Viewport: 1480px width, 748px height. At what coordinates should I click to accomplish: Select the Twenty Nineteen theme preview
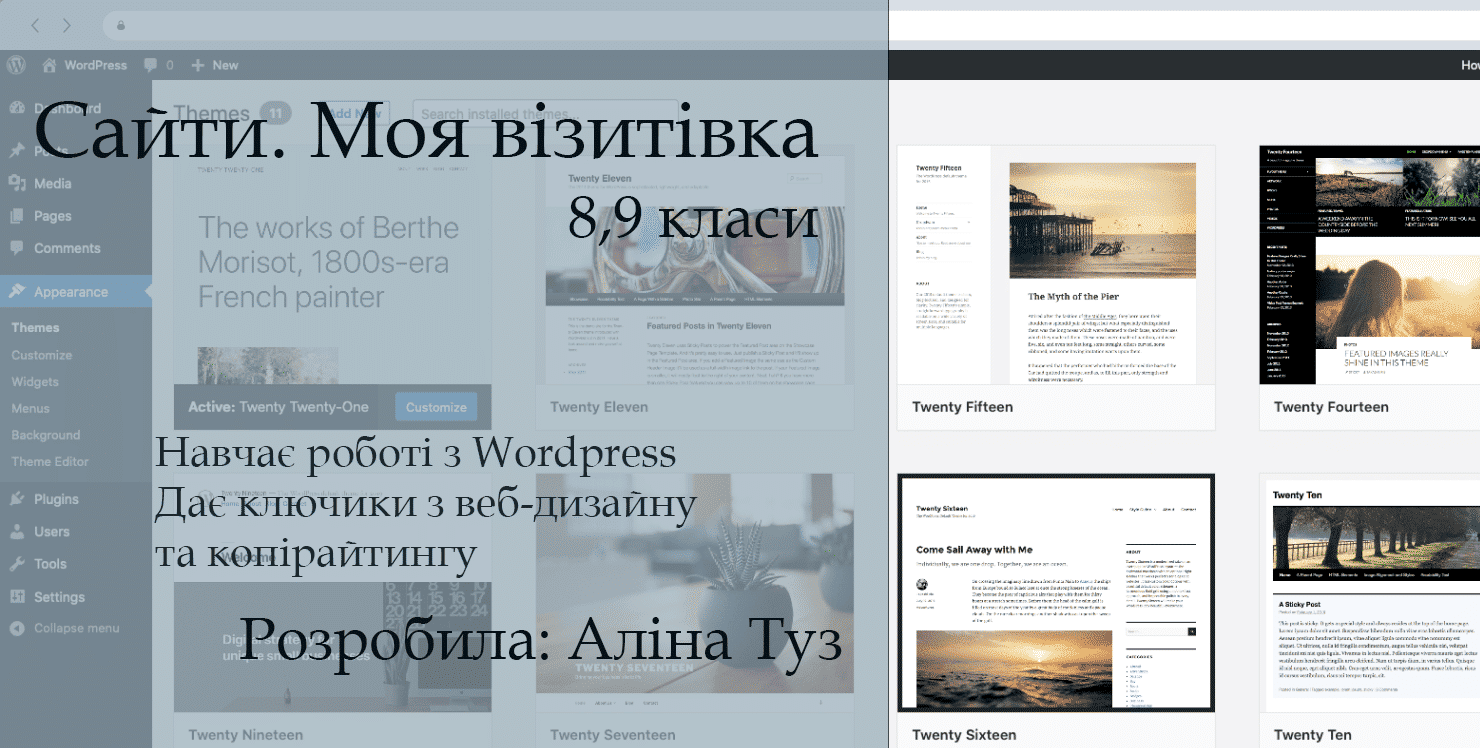coord(333,593)
